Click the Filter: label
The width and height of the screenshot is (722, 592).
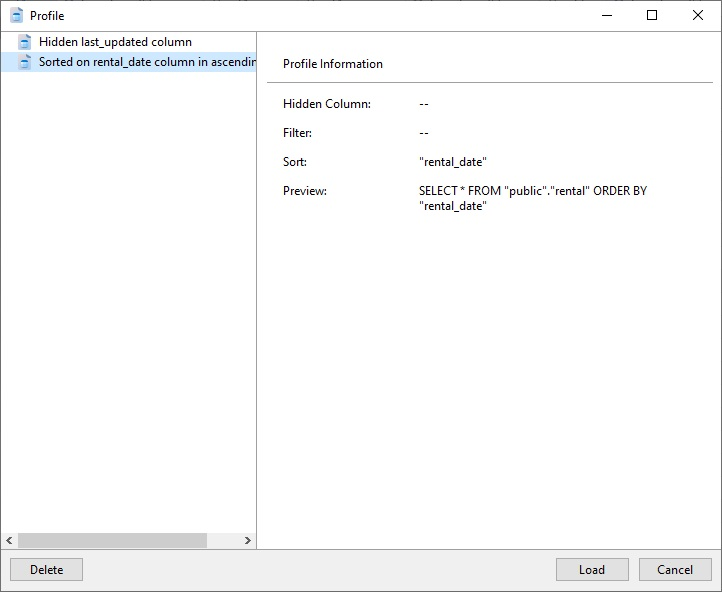(x=297, y=133)
